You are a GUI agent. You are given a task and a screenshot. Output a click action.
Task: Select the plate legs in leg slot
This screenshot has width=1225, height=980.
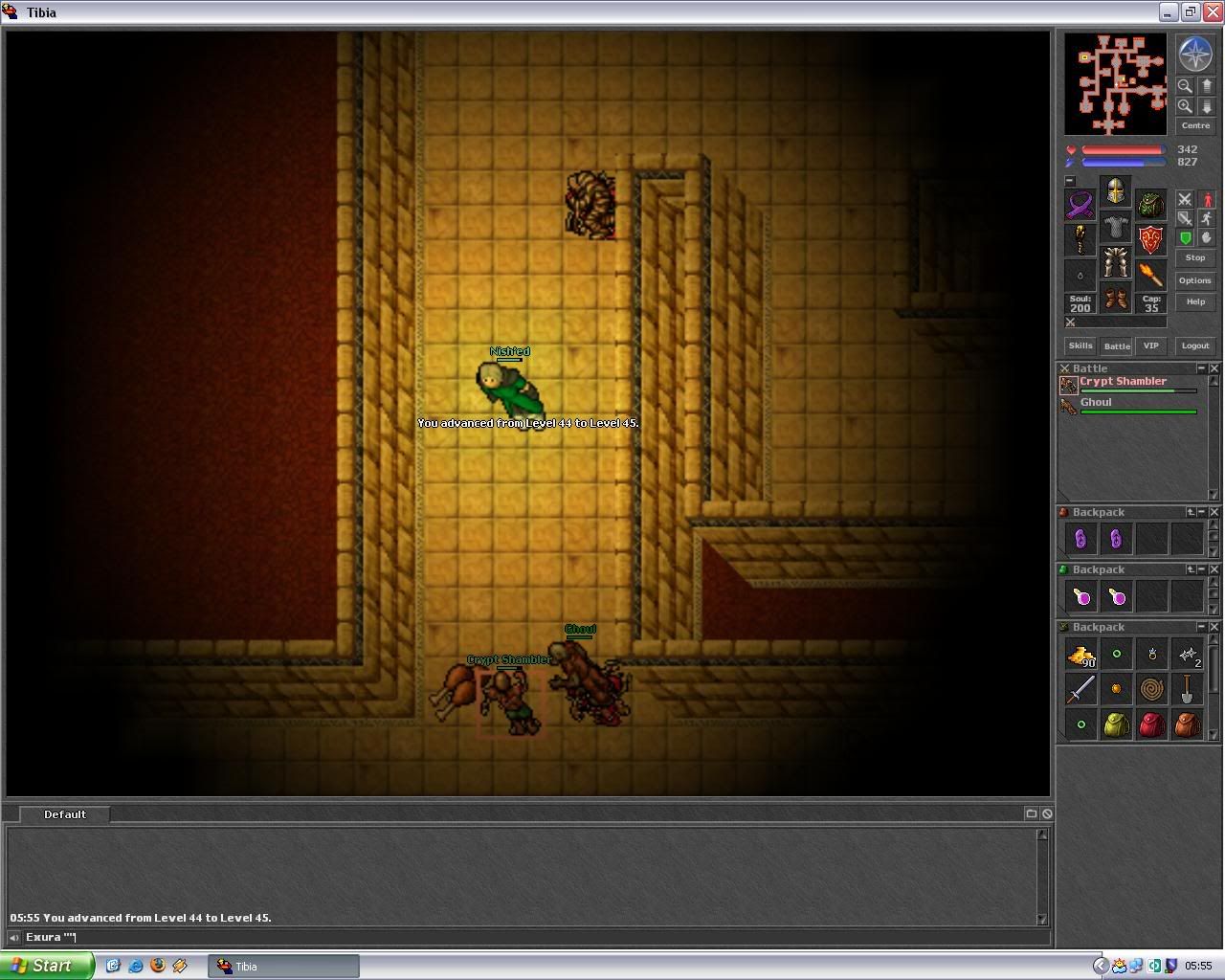point(1115,262)
